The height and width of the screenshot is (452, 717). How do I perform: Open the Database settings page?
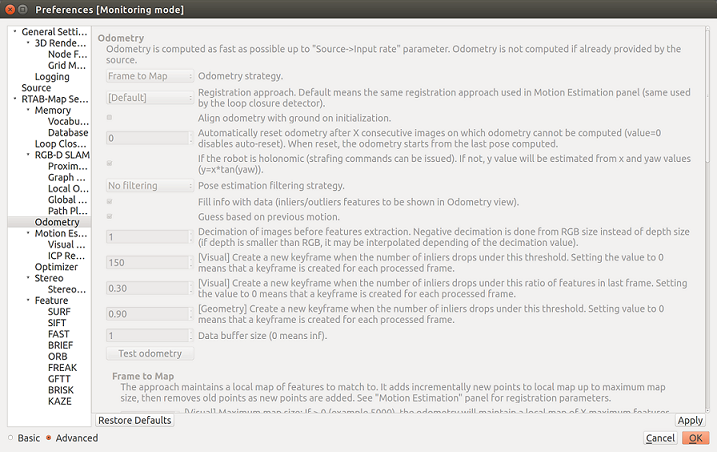pos(68,132)
